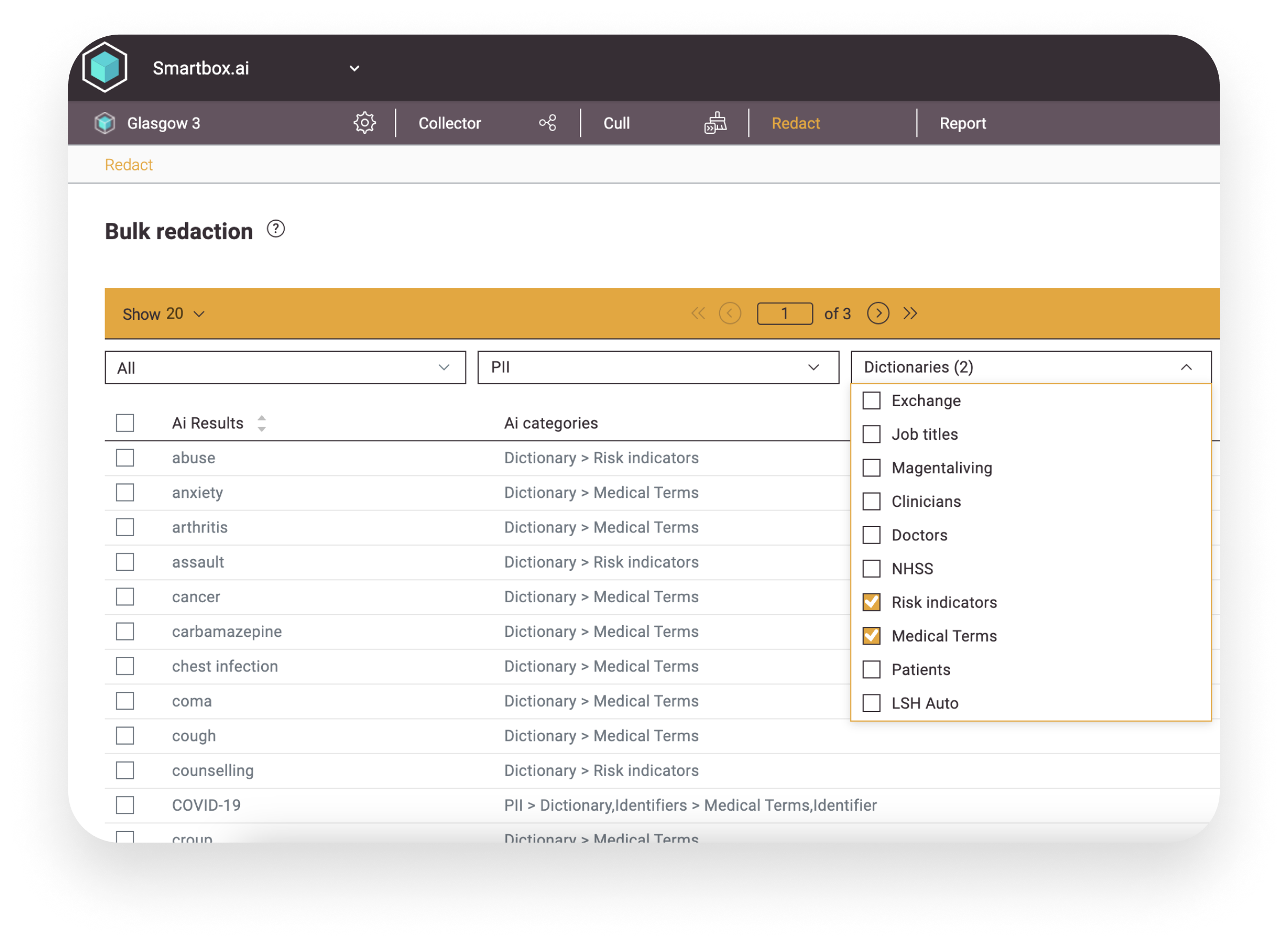Click the Cull broom icon
The image size is (1288, 945).
coord(715,123)
